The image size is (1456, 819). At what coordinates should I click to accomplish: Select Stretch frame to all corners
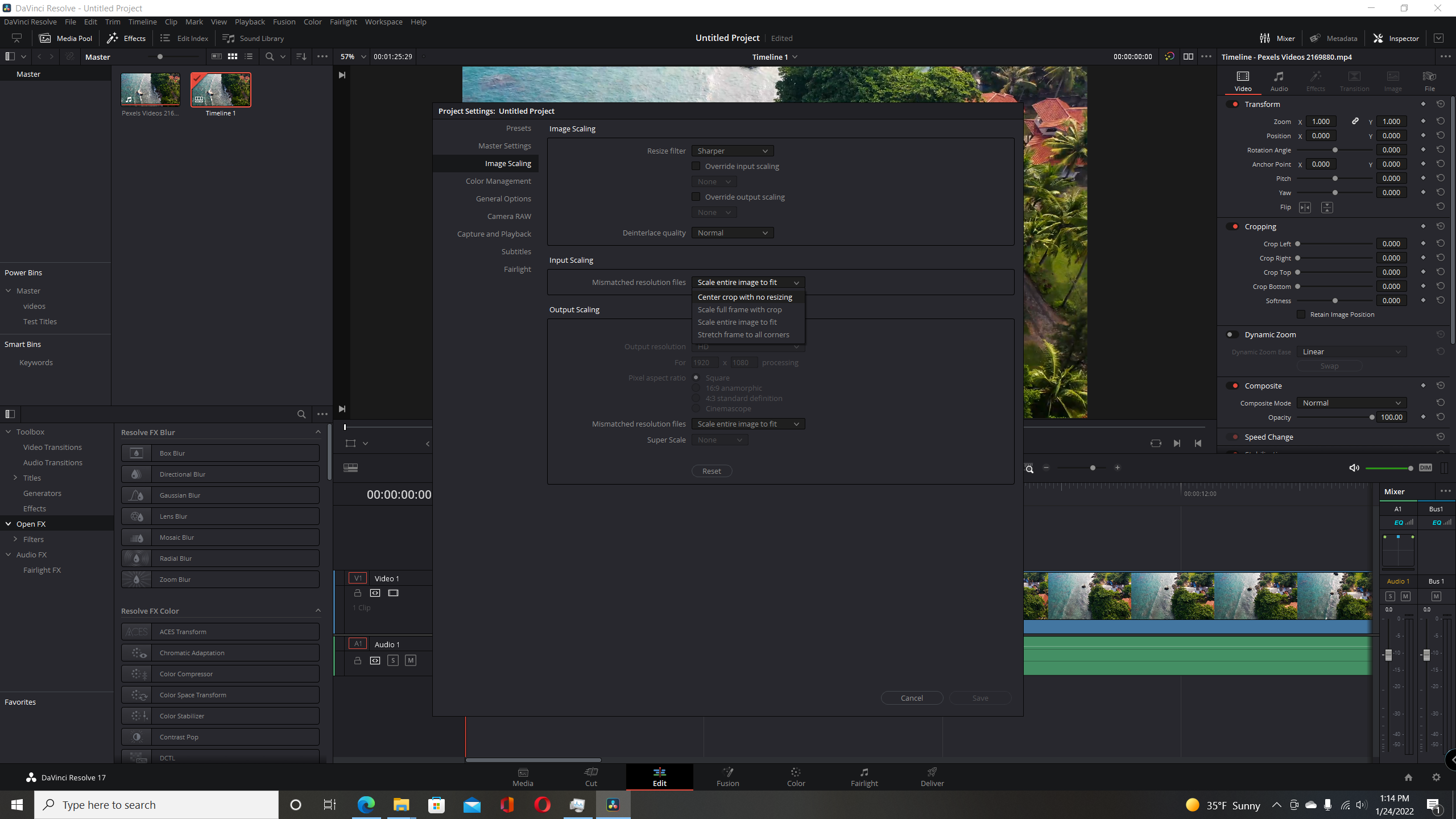(748, 334)
